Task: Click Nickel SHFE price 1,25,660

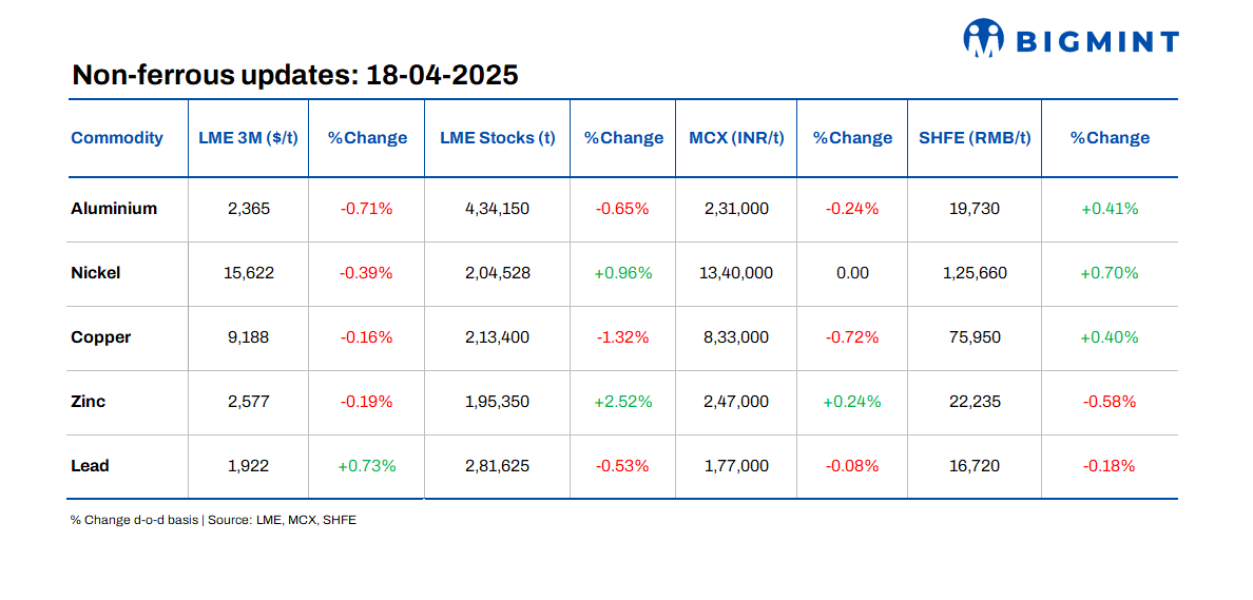Action: pyautogui.click(x=974, y=273)
